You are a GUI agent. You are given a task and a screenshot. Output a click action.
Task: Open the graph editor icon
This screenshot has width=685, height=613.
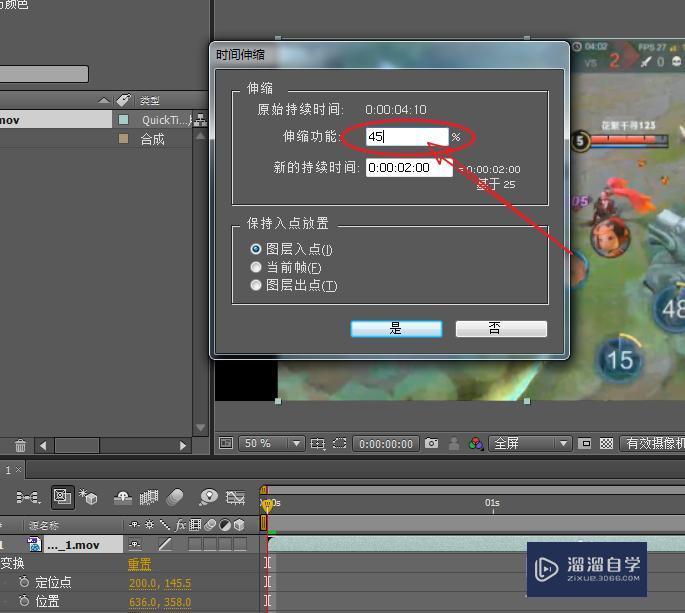pyautogui.click(x=235, y=497)
